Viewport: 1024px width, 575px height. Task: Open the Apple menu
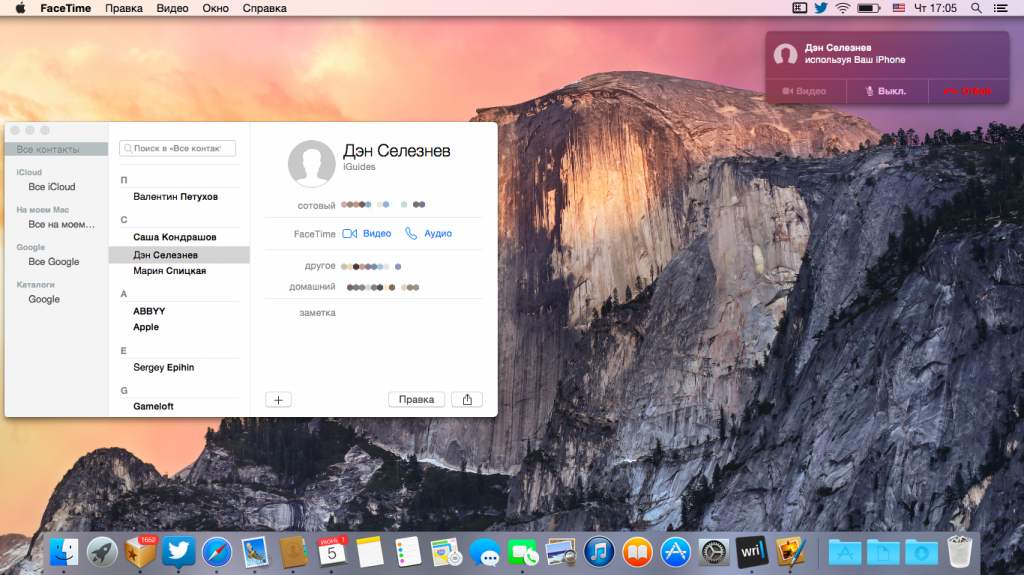click(20, 8)
